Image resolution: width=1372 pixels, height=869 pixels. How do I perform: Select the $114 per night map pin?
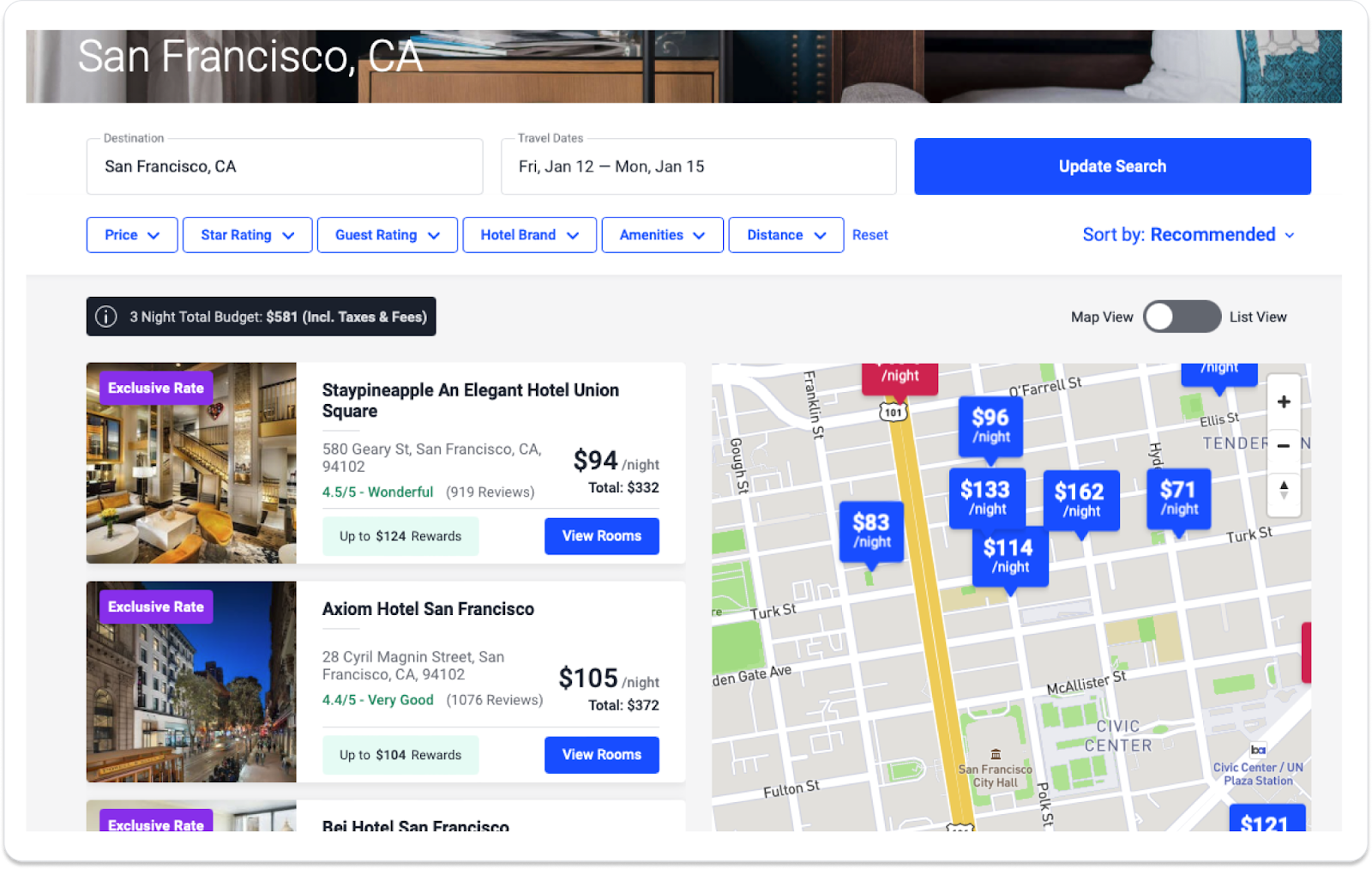[1009, 557]
